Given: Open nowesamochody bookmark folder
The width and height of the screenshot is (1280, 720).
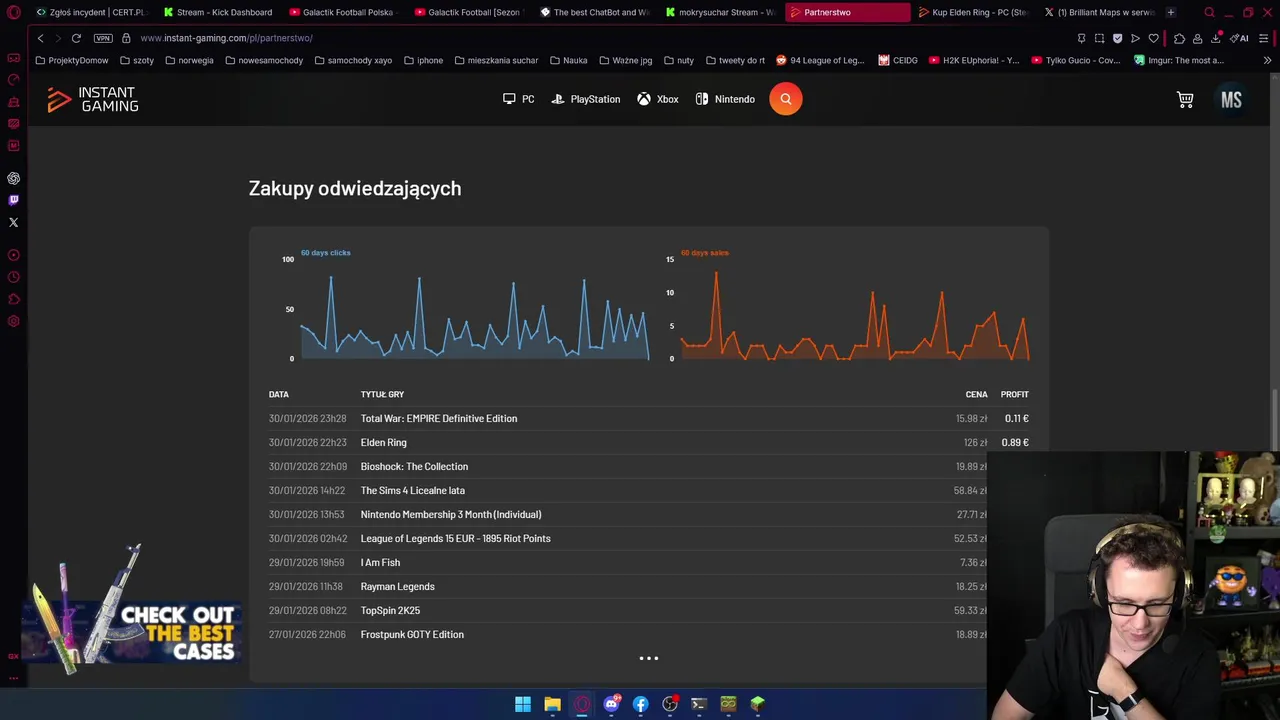Looking at the screenshot, I should pos(264,60).
